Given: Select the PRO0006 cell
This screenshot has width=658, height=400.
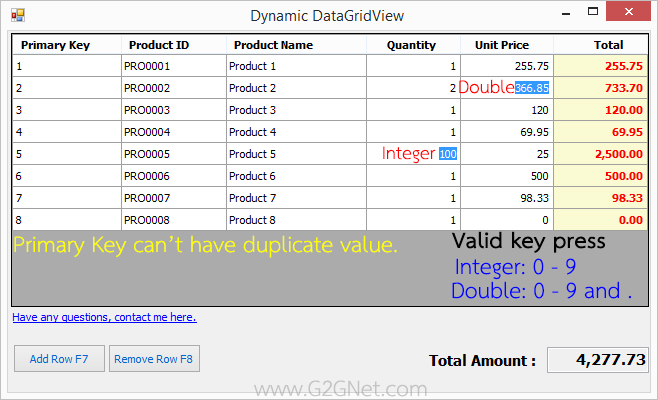Looking at the screenshot, I should coord(174,176).
